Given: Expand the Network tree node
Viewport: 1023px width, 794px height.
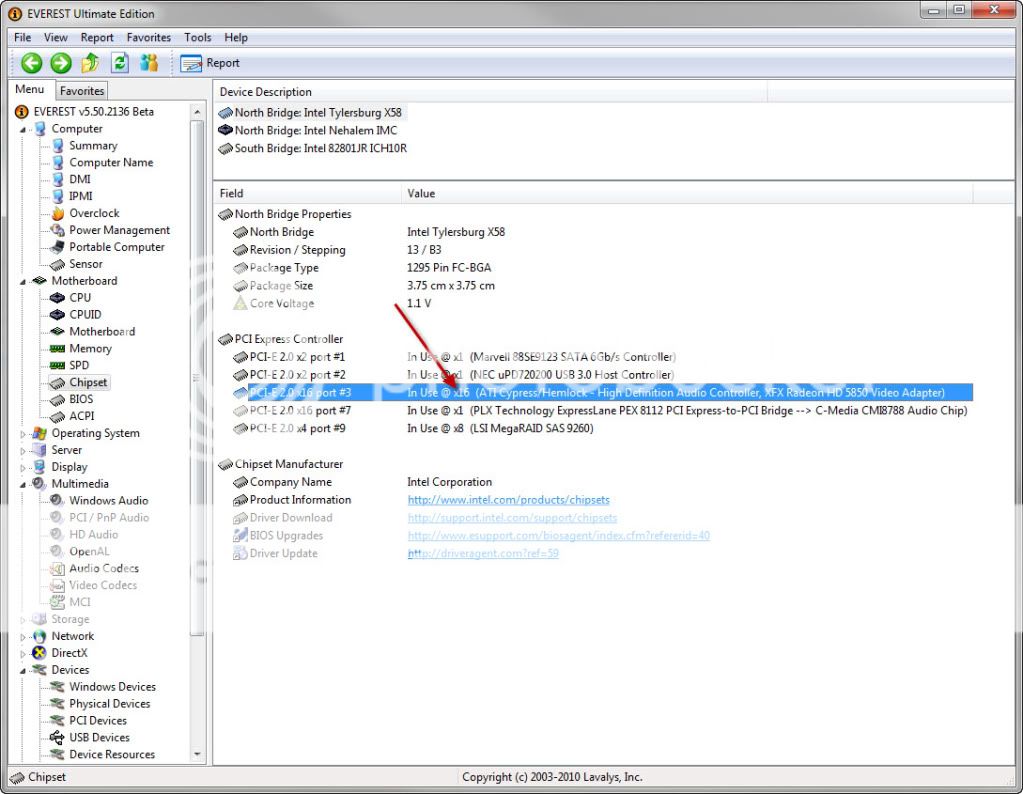Looking at the screenshot, I should click(23, 637).
